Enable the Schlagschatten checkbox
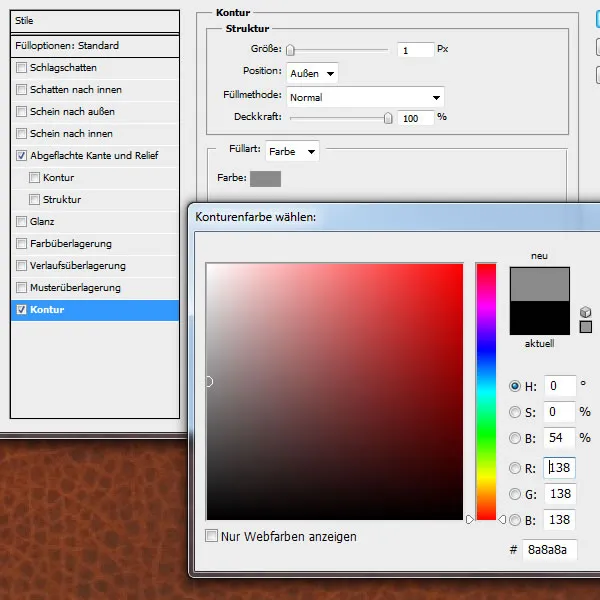 (22, 68)
